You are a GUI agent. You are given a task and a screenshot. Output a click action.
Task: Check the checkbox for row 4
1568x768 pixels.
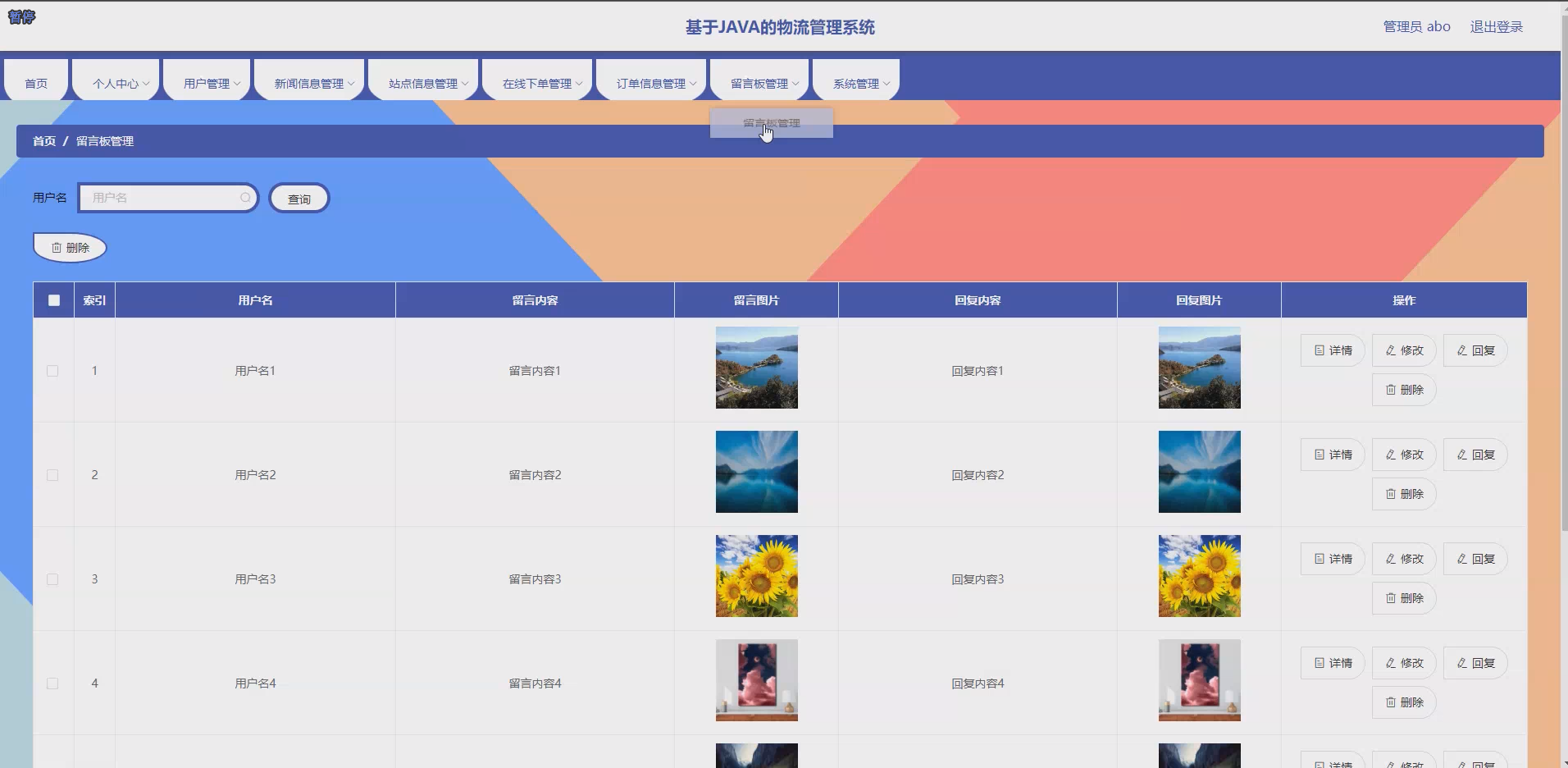[x=52, y=683]
